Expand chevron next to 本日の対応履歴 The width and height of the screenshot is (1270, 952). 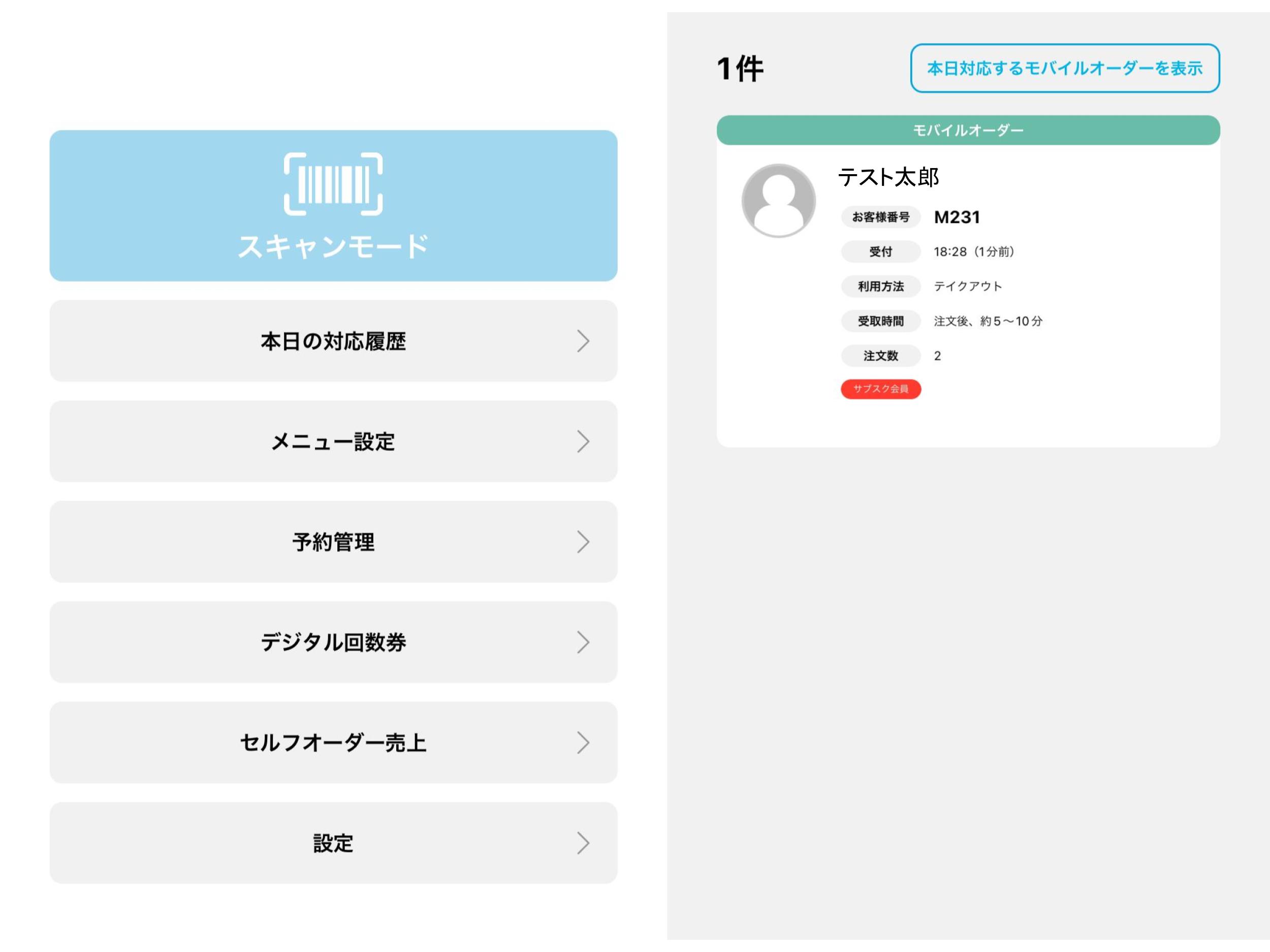tap(583, 341)
